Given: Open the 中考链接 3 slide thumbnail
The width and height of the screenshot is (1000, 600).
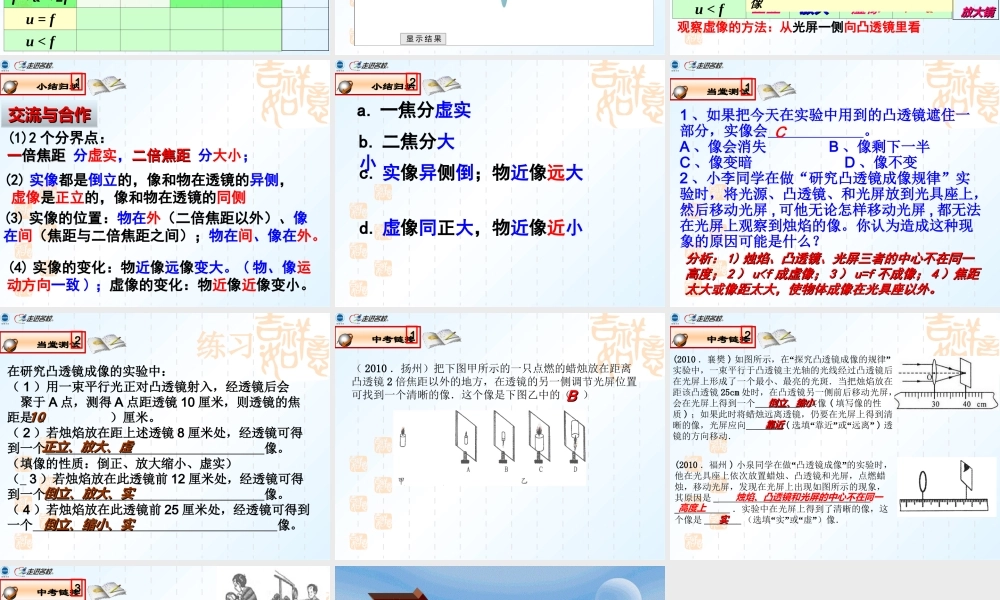Looking at the screenshot, I should coord(166,583).
